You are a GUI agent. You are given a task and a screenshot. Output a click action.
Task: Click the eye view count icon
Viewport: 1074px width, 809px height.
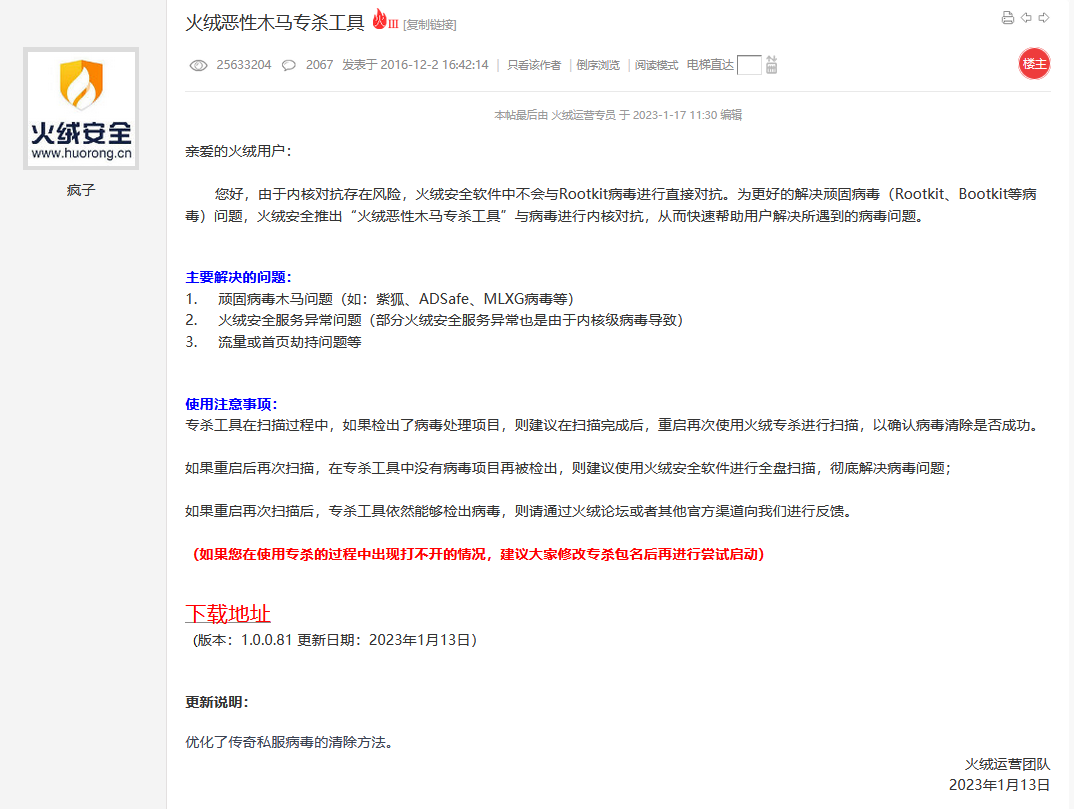[x=198, y=65]
